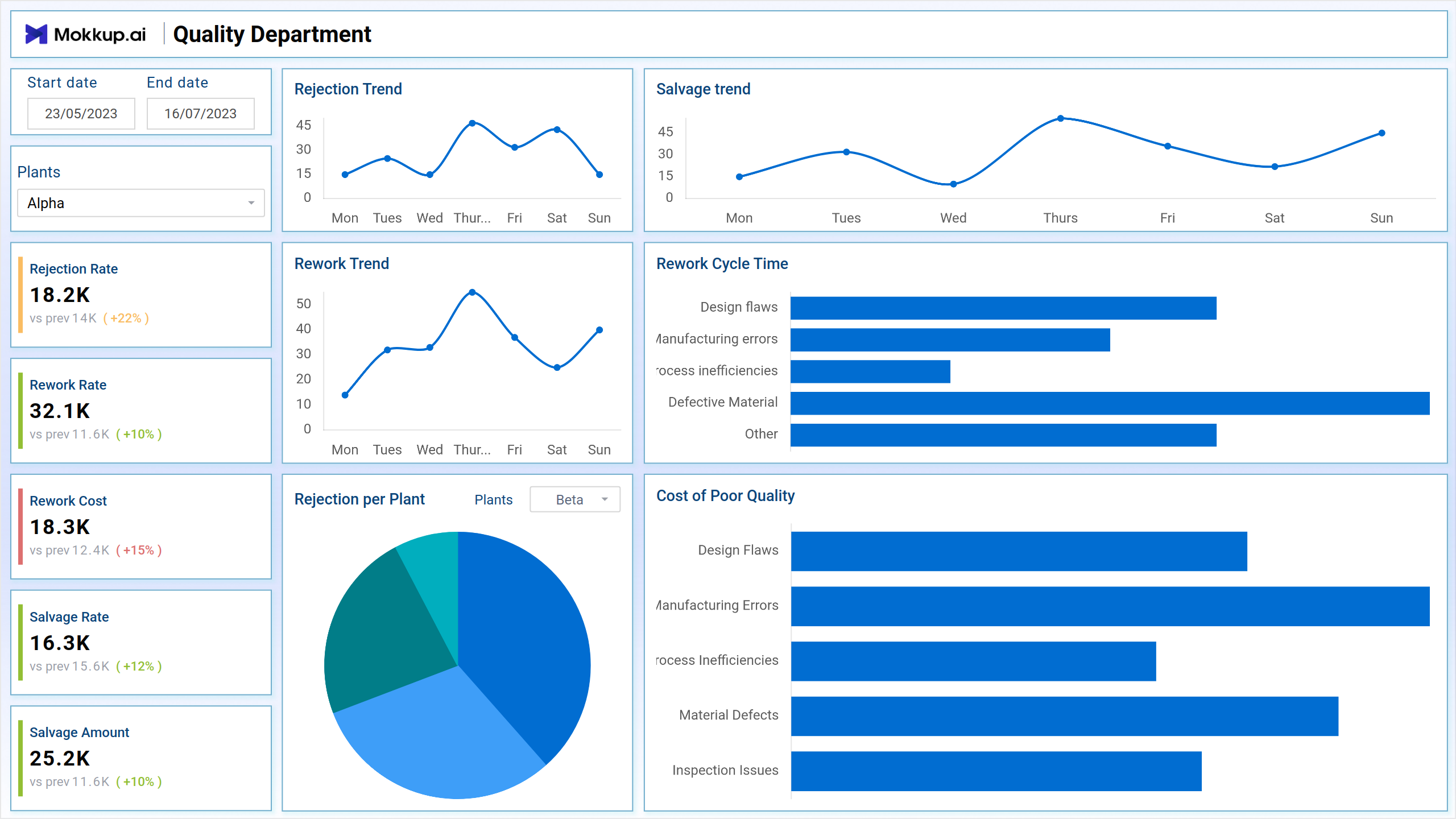The width and height of the screenshot is (1456, 819).
Task: Expand the Plants dropdown showing Alpha
Action: click(141, 203)
